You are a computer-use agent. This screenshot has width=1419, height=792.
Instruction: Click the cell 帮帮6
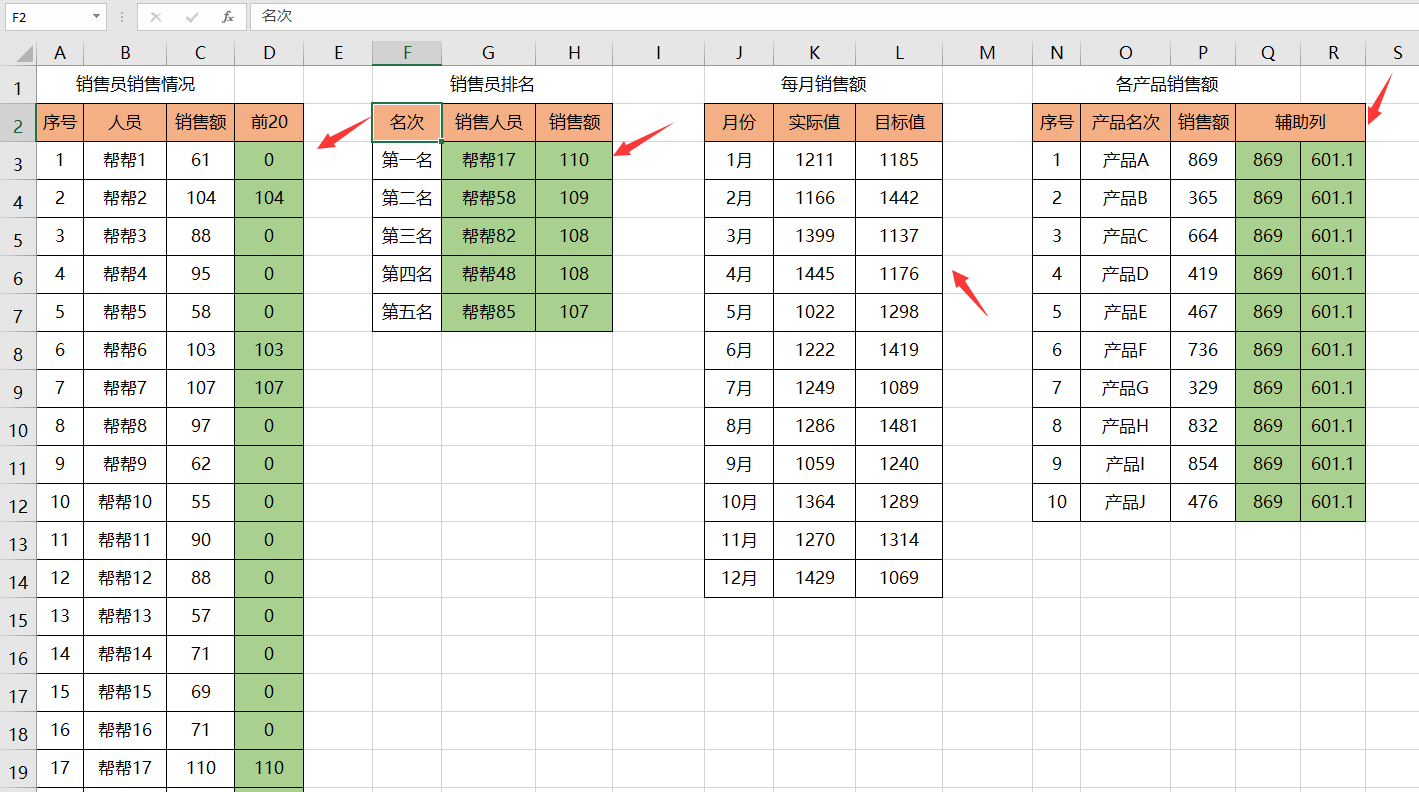click(125, 350)
